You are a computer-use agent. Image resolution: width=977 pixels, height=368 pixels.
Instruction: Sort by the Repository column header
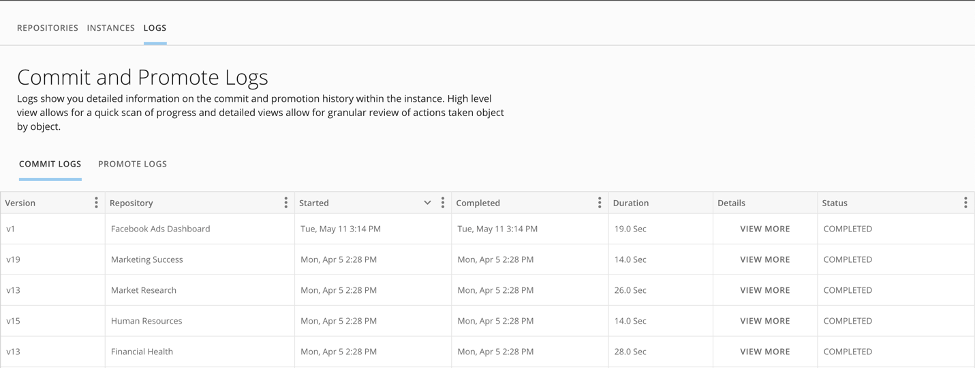(131, 203)
